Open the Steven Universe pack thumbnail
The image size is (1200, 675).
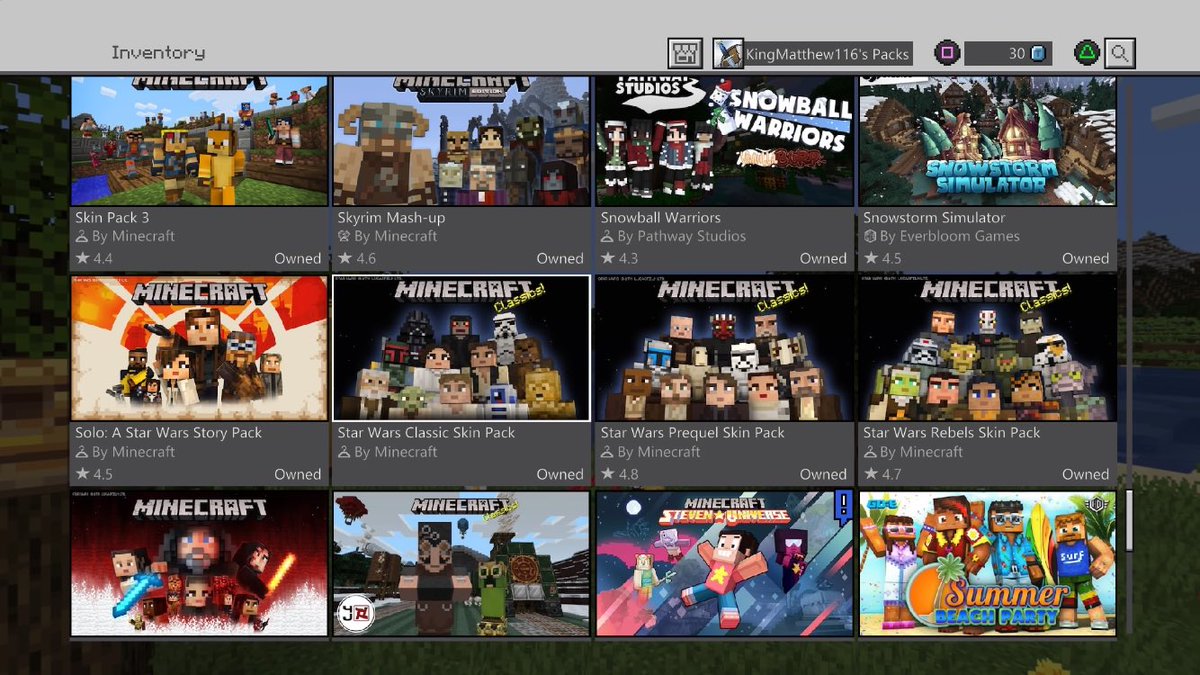click(724, 563)
